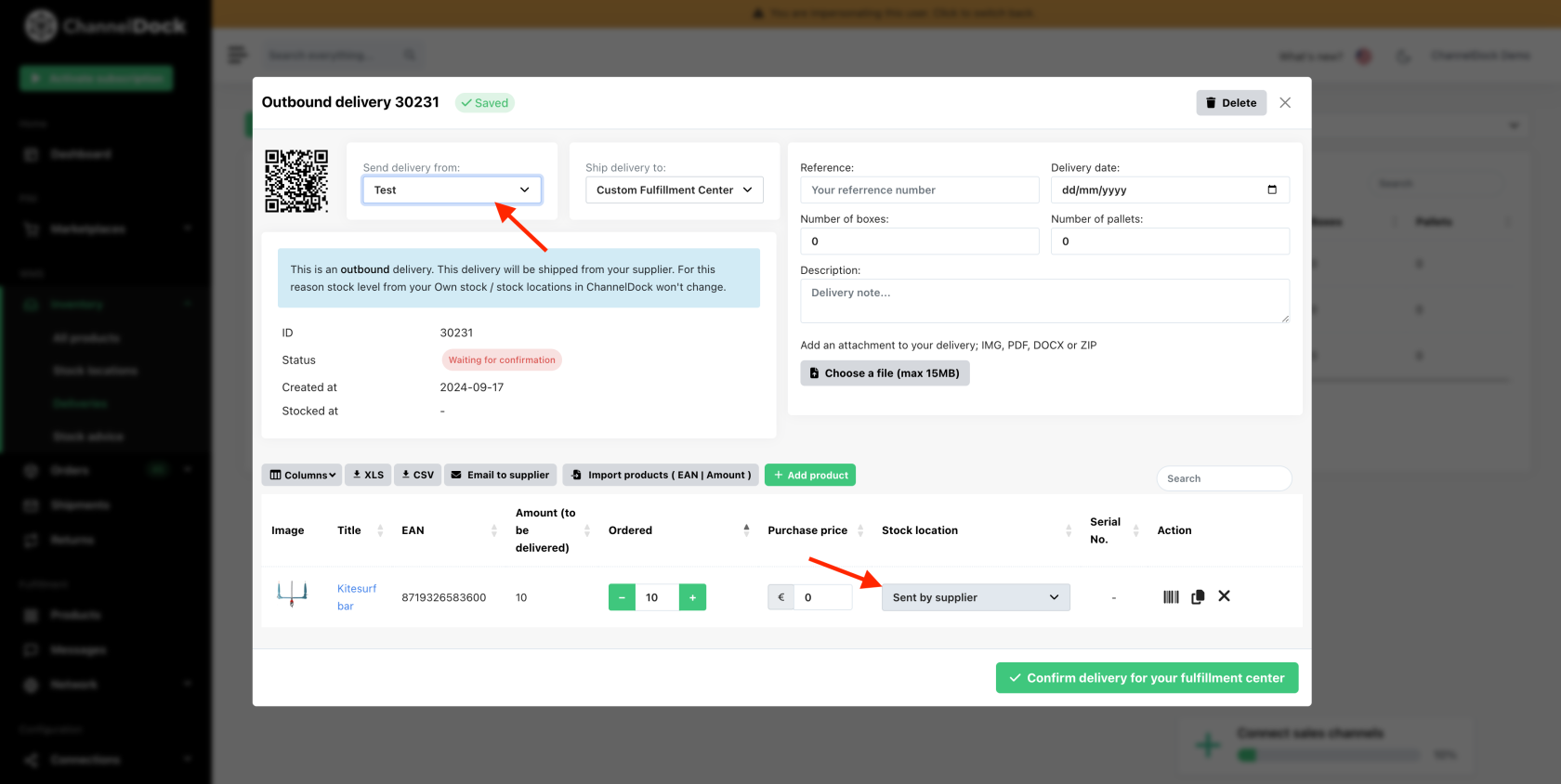Delete the outbound delivery with Delete button
The width and height of the screenshot is (1561, 784).
tap(1231, 103)
